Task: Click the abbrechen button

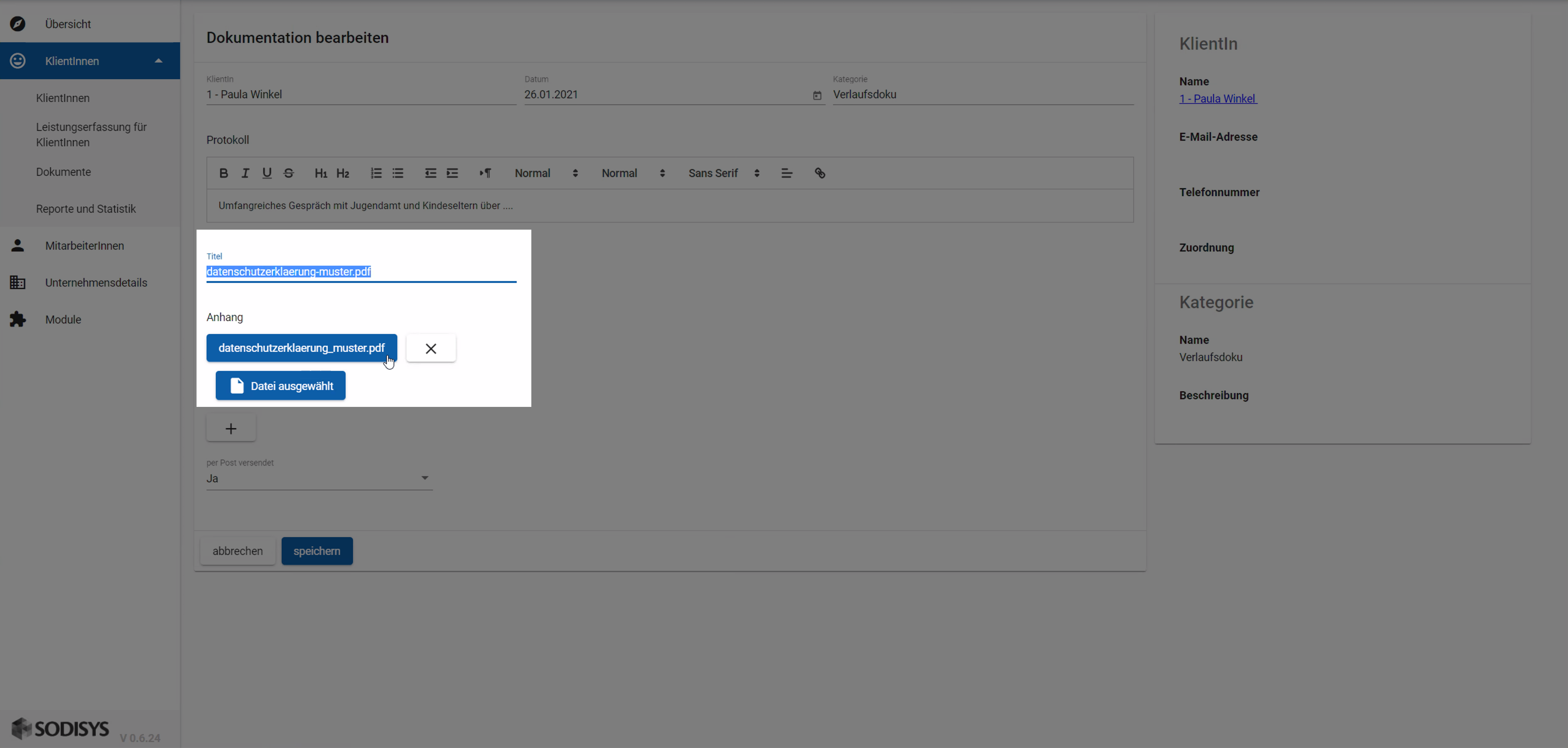Action: (x=238, y=551)
